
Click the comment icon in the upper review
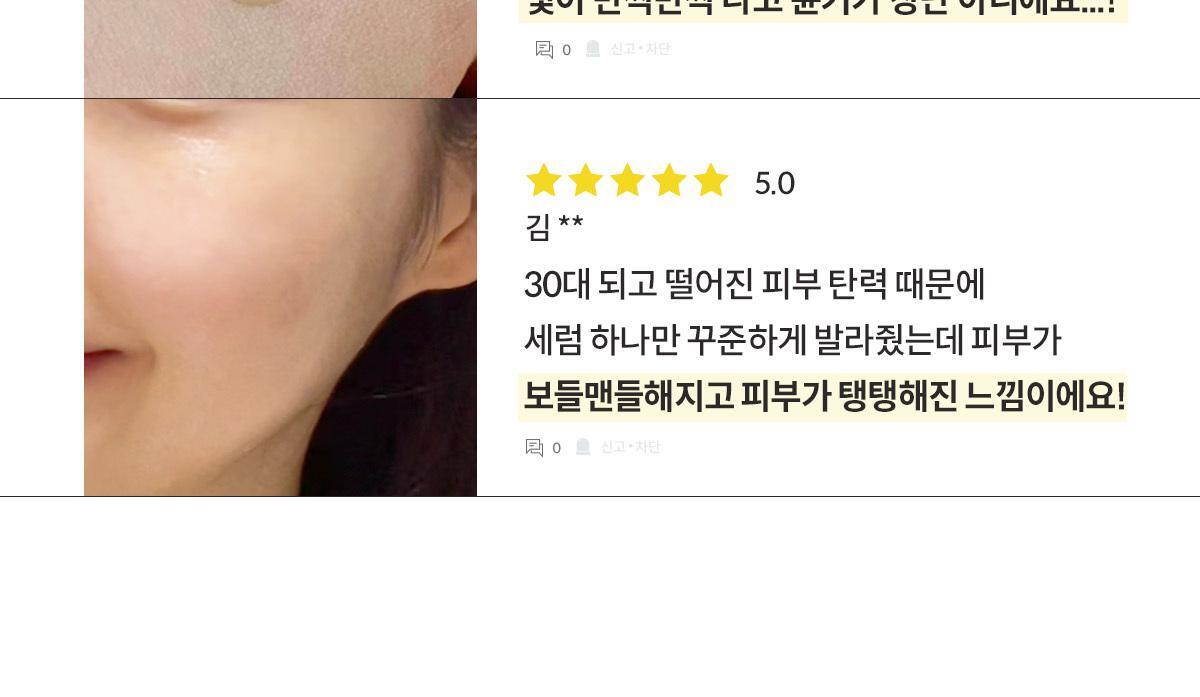click(x=544, y=50)
